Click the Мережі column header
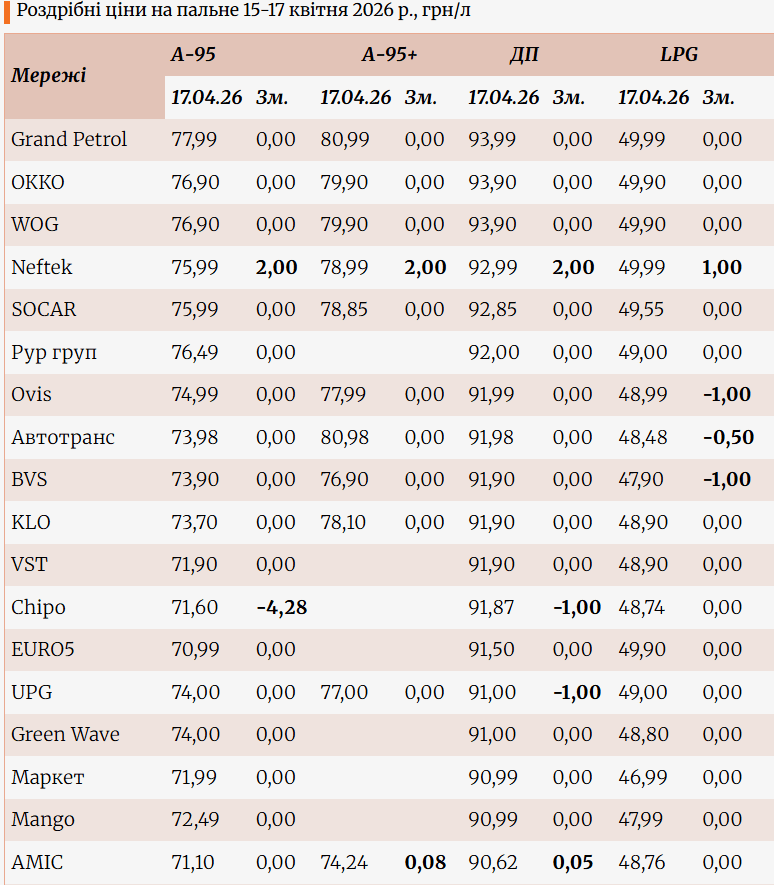 48,76
